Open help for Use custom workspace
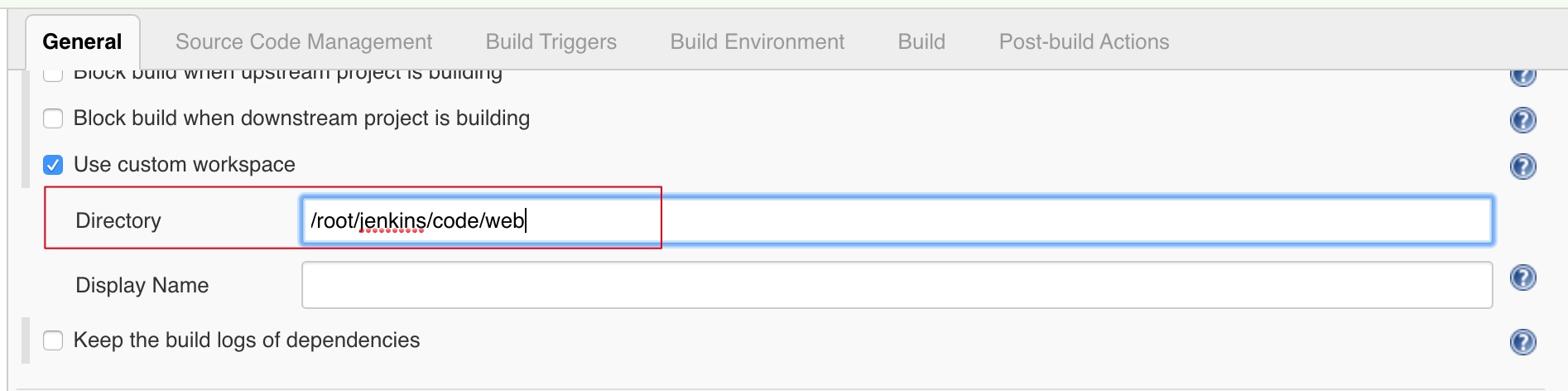The image size is (1568, 391). pos(1522,167)
